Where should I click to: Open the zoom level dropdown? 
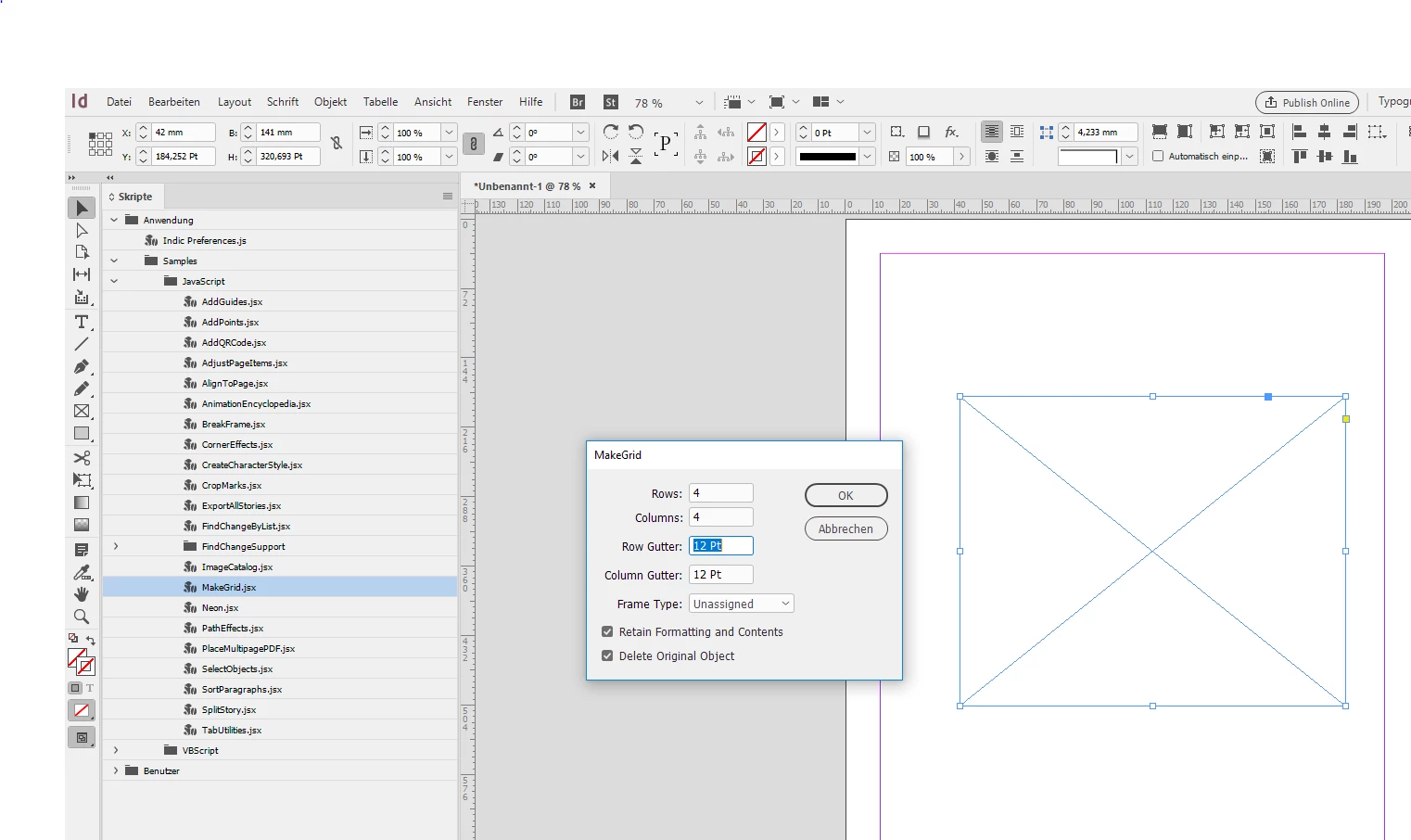point(699,103)
